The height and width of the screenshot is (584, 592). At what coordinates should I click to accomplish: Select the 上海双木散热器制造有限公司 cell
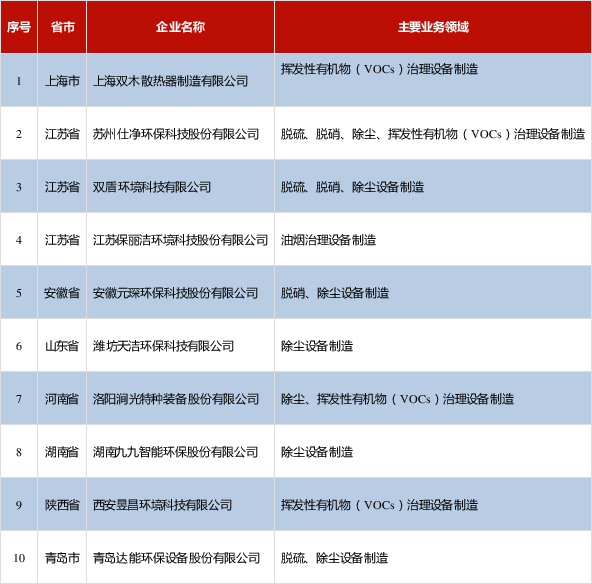tap(180, 80)
